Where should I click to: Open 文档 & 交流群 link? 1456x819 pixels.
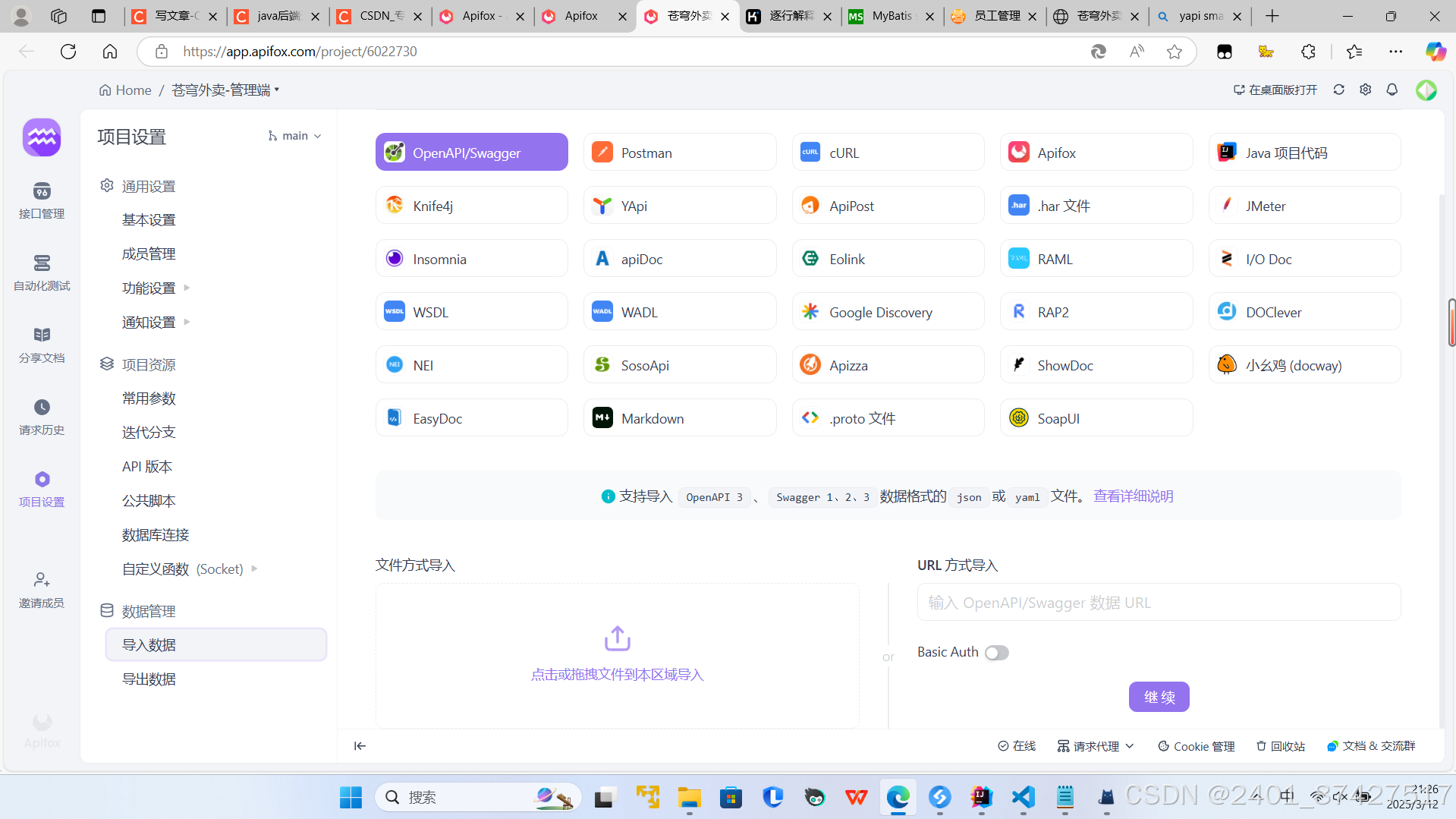coord(1371,746)
